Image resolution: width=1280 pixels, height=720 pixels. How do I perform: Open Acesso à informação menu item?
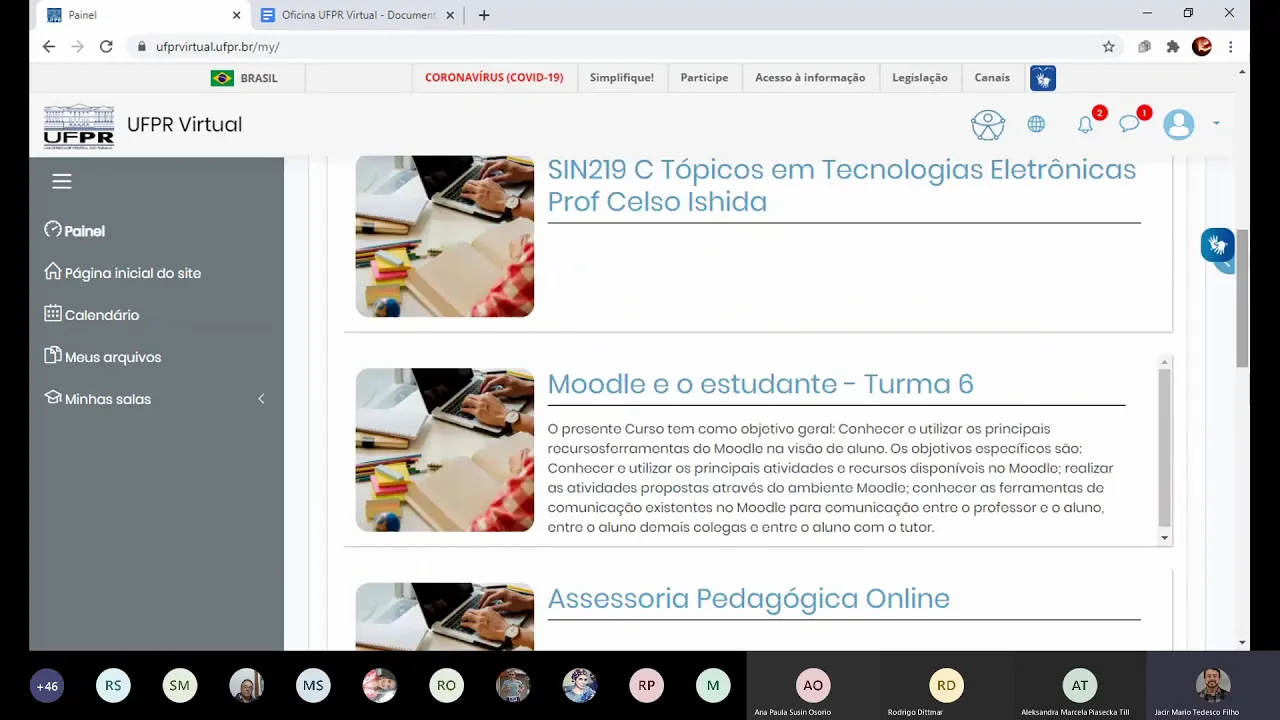[x=810, y=77]
